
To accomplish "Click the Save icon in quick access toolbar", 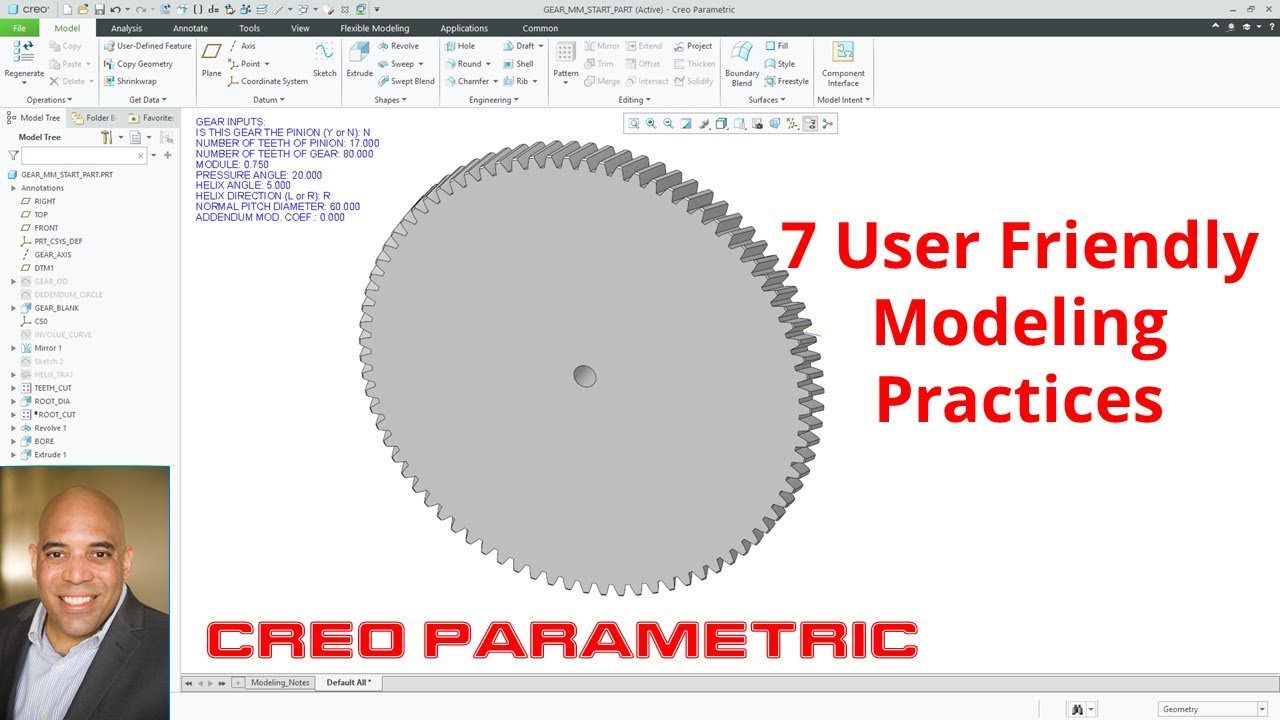I will (x=100, y=9).
